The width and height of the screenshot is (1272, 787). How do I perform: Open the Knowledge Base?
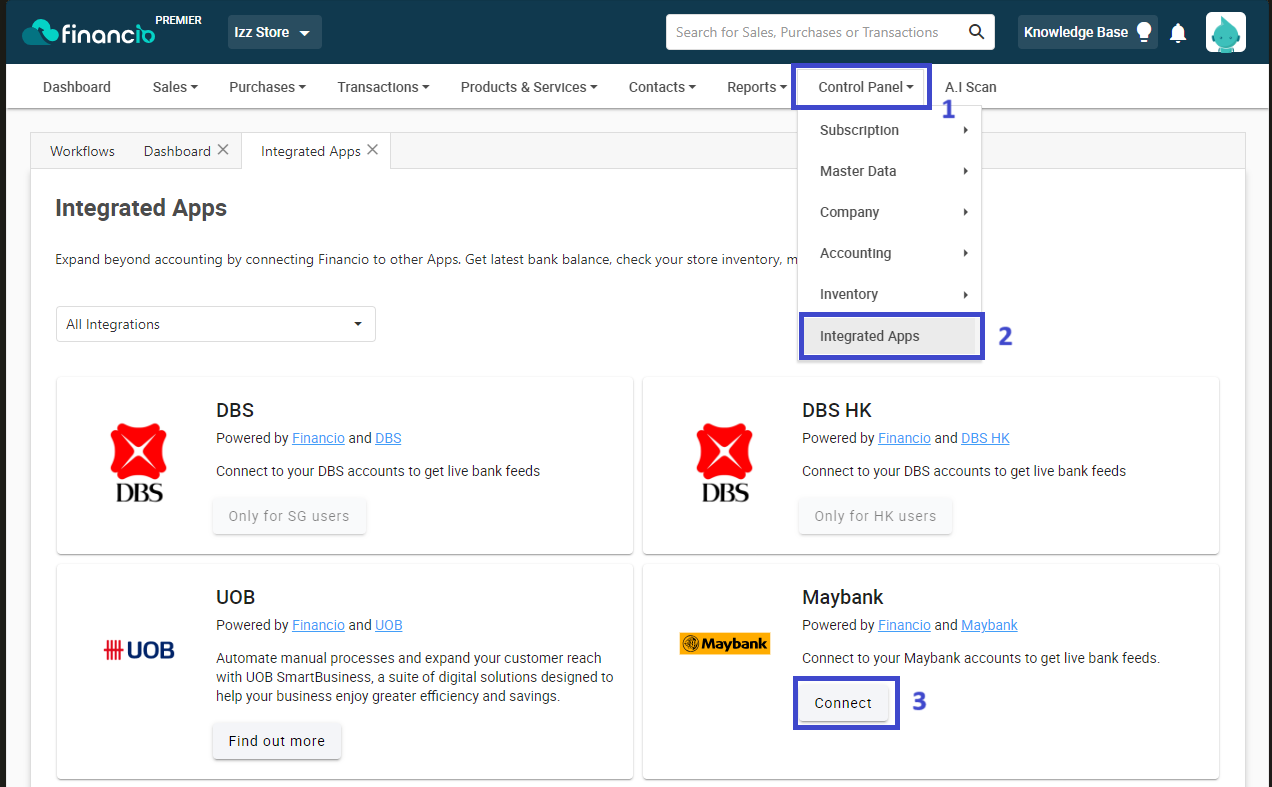point(1088,32)
